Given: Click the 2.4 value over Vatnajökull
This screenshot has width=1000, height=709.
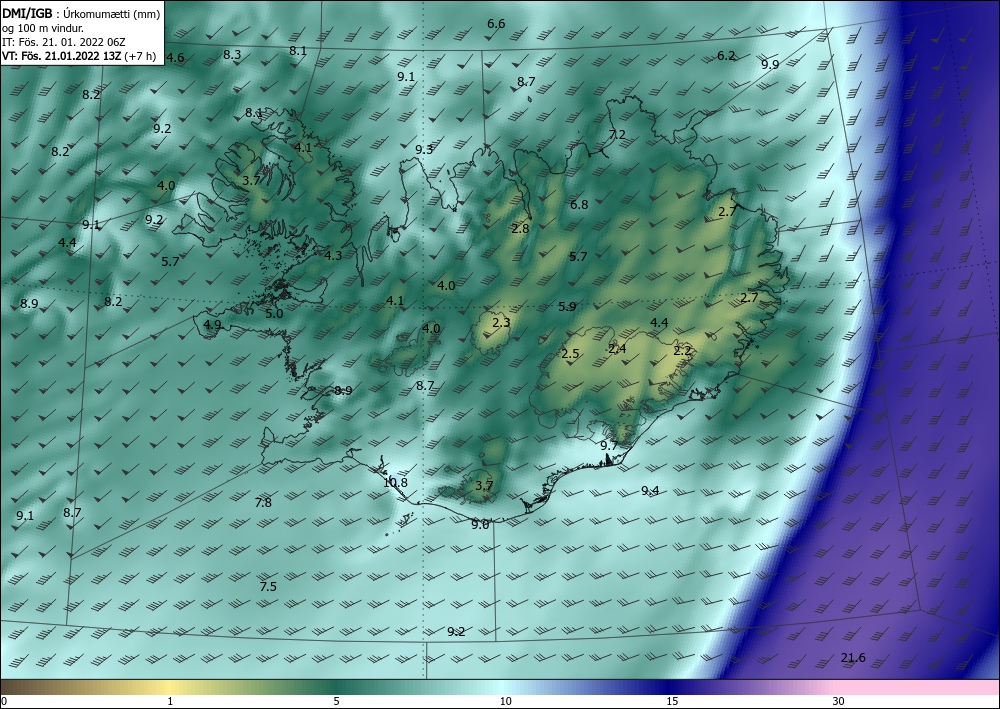Looking at the screenshot, I should tap(617, 349).
